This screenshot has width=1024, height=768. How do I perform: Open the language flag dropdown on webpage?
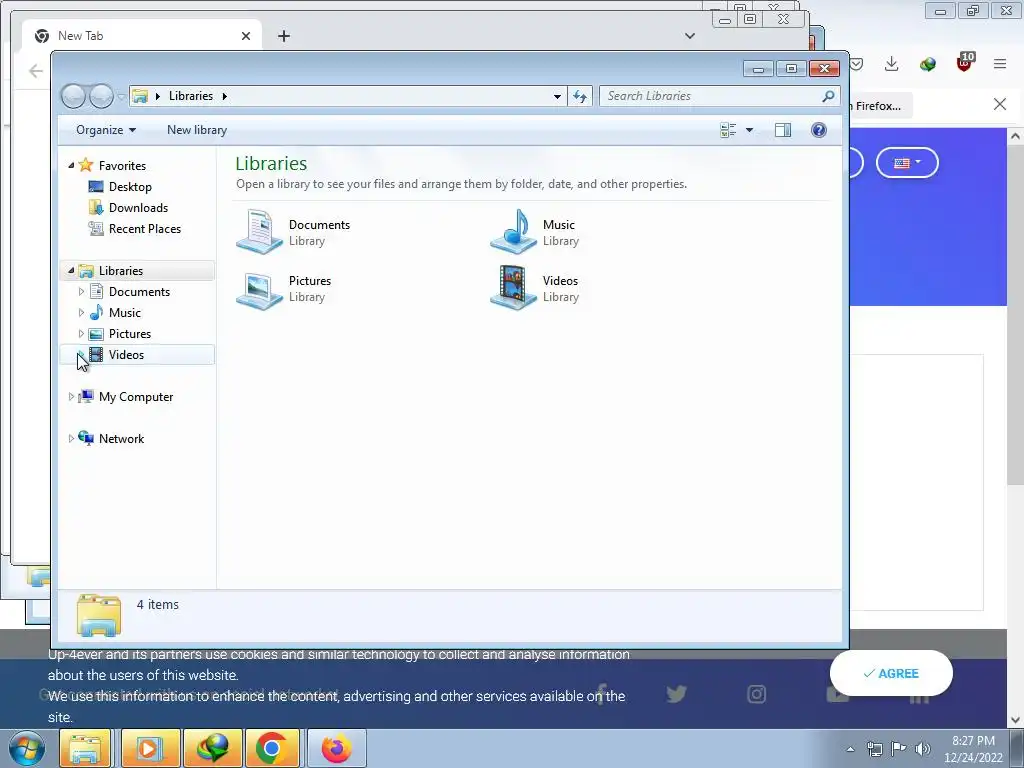pyautogui.click(x=907, y=163)
